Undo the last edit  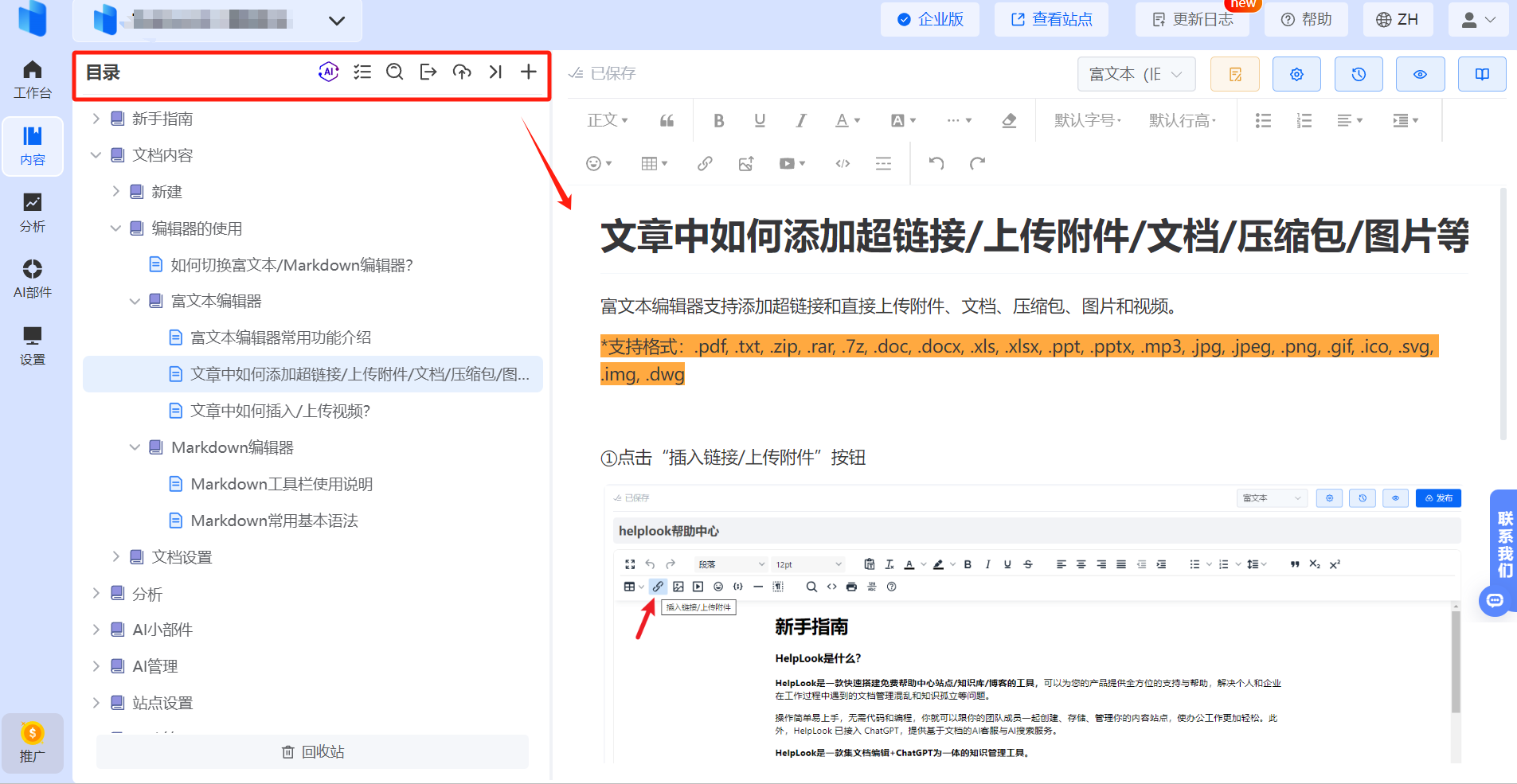click(x=936, y=164)
